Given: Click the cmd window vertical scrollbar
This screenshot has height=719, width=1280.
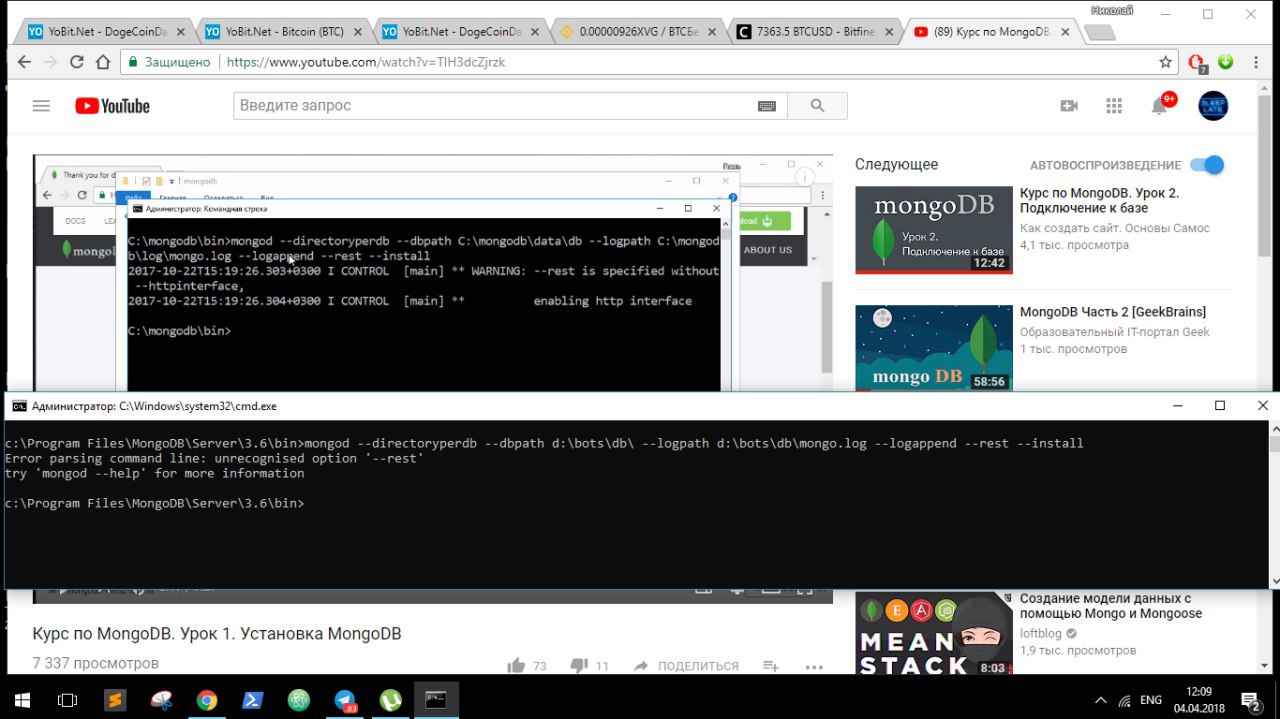Looking at the screenshot, I should coord(1274,505).
